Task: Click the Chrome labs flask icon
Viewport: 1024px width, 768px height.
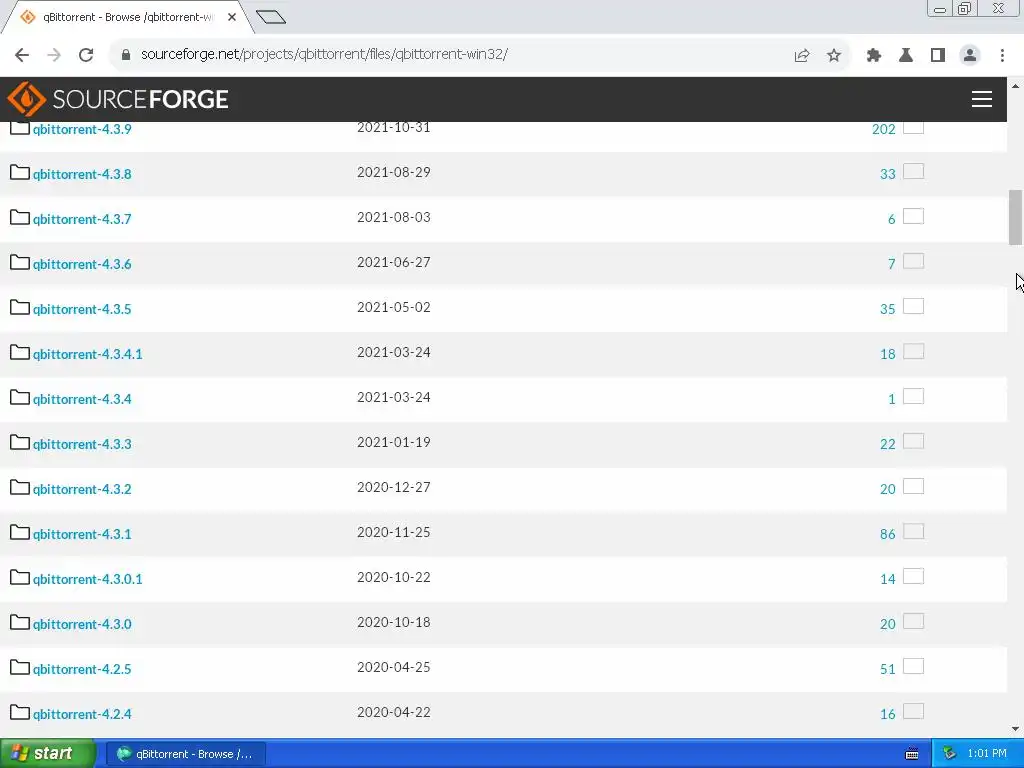Action: coord(906,55)
